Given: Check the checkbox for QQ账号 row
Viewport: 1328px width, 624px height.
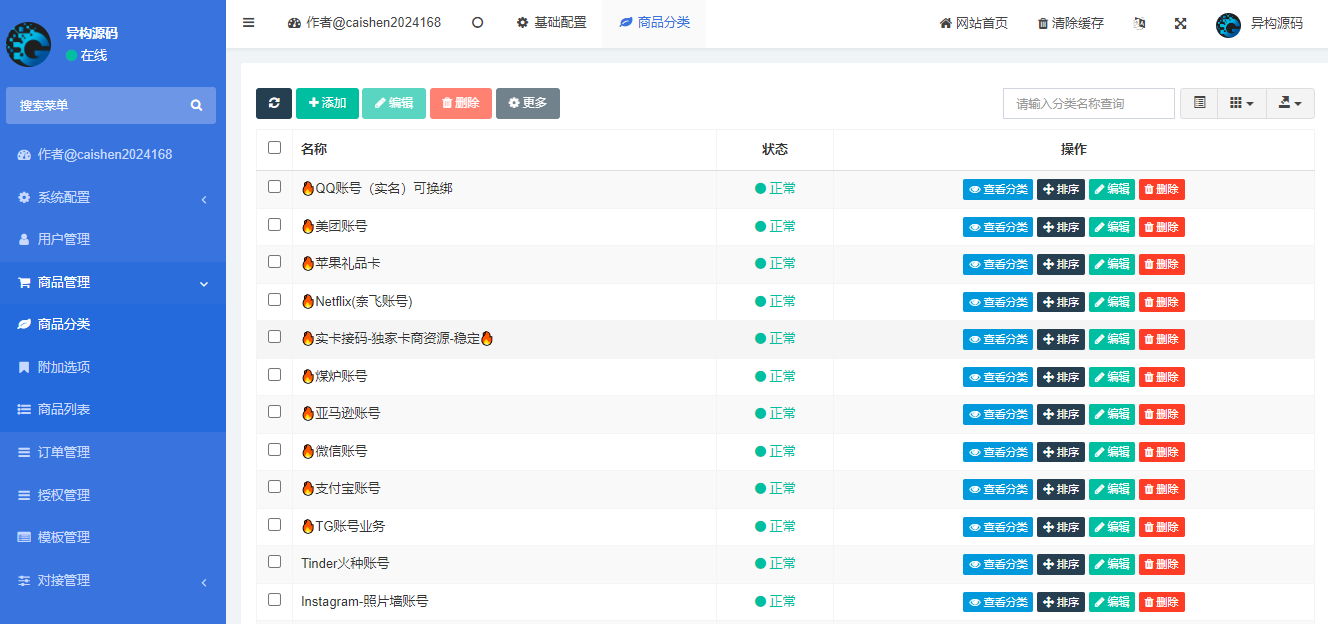Looking at the screenshot, I should click(274, 188).
